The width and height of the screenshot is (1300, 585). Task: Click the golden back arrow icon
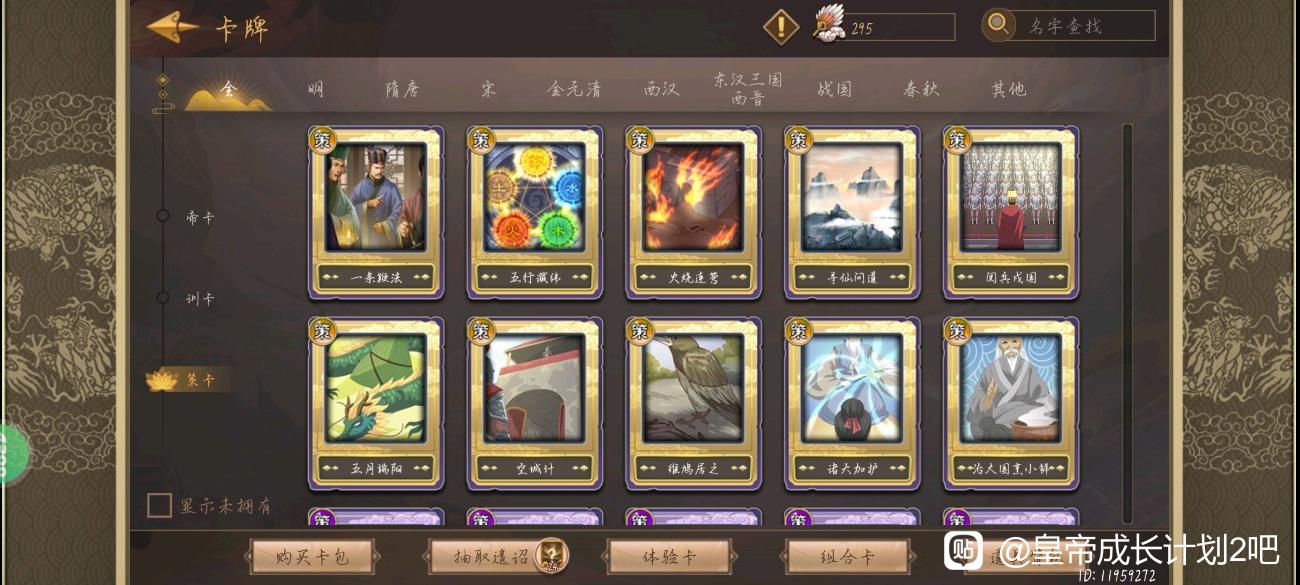(x=172, y=27)
